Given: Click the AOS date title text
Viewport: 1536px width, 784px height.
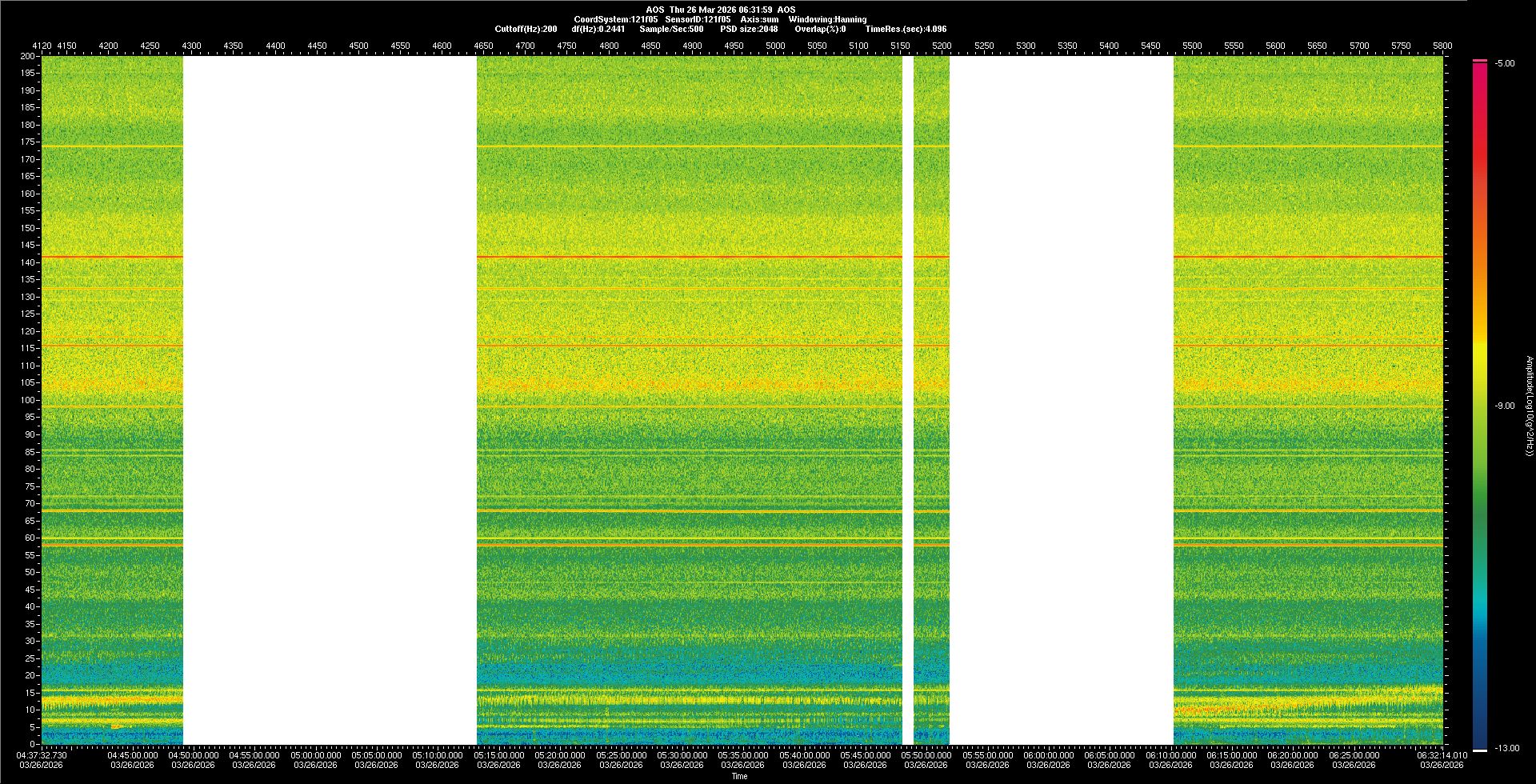Looking at the screenshot, I should 720,10.
